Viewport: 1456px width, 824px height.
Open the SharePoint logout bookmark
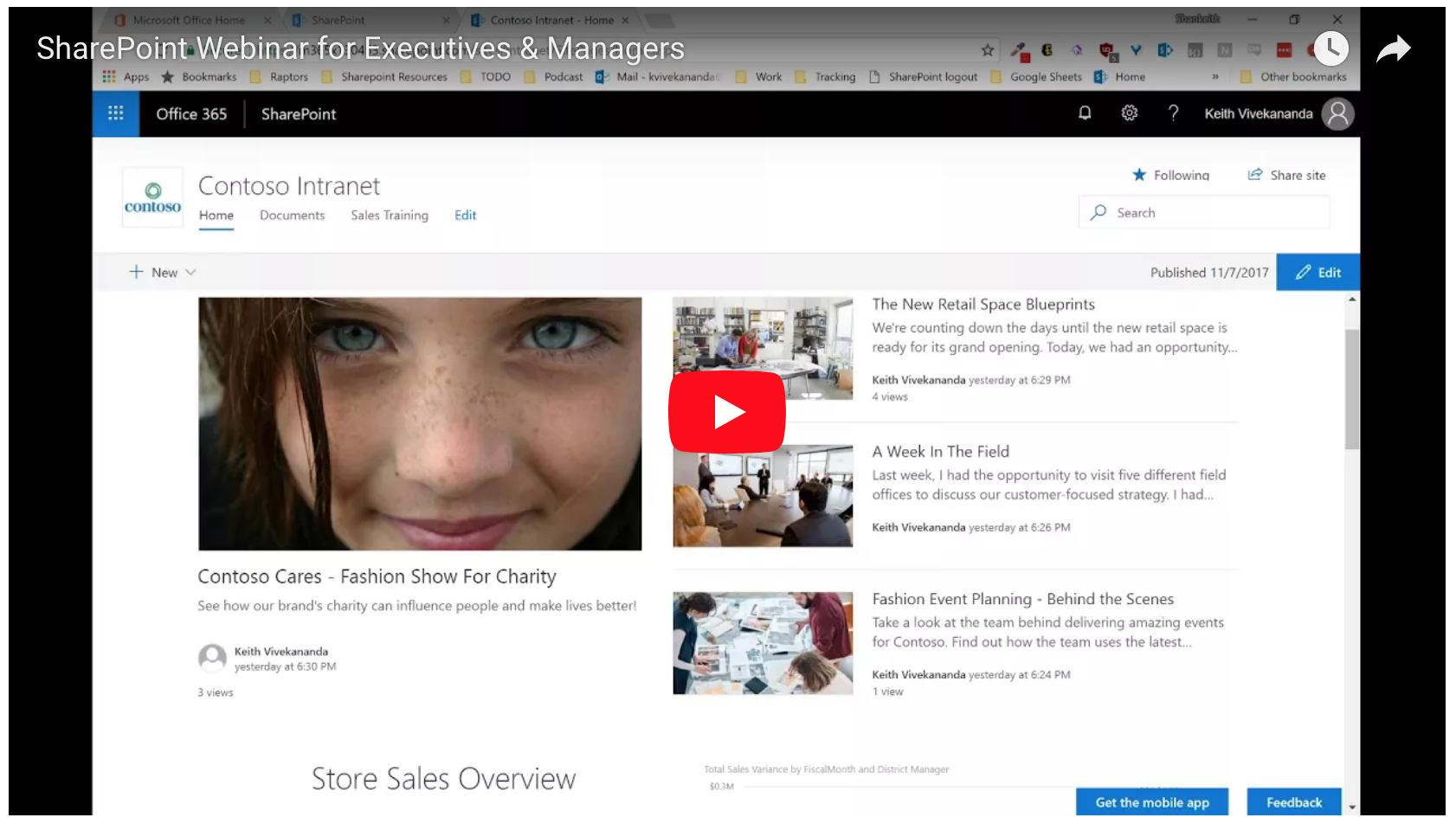(924, 77)
